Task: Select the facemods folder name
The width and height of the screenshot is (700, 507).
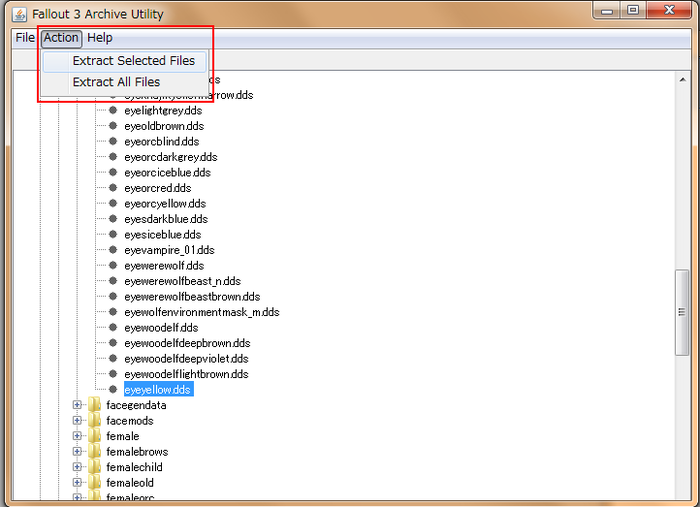Action: pos(129,421)
